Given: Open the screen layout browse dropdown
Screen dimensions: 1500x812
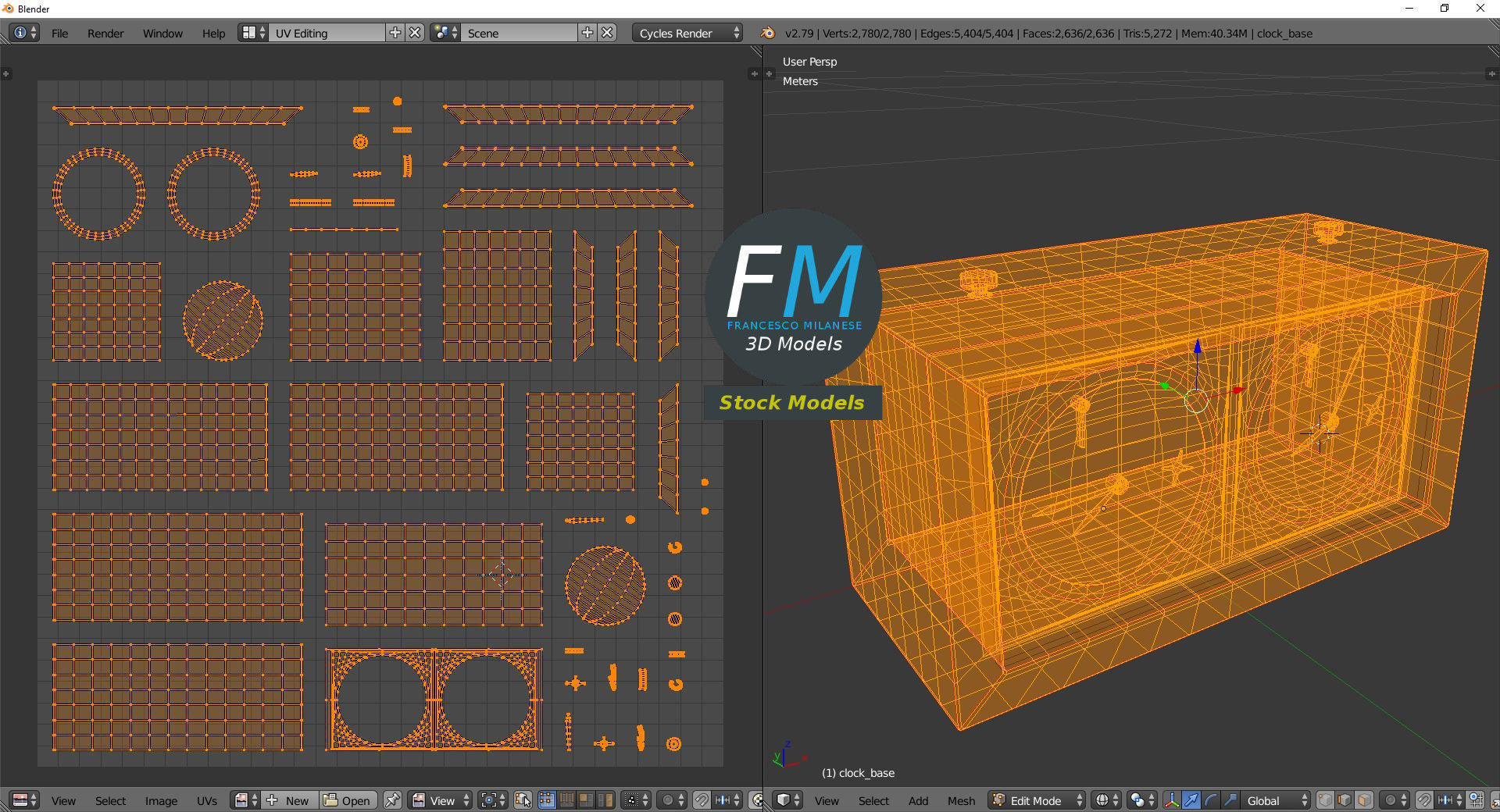Looking at the screenshot, I should pos(254,33).
